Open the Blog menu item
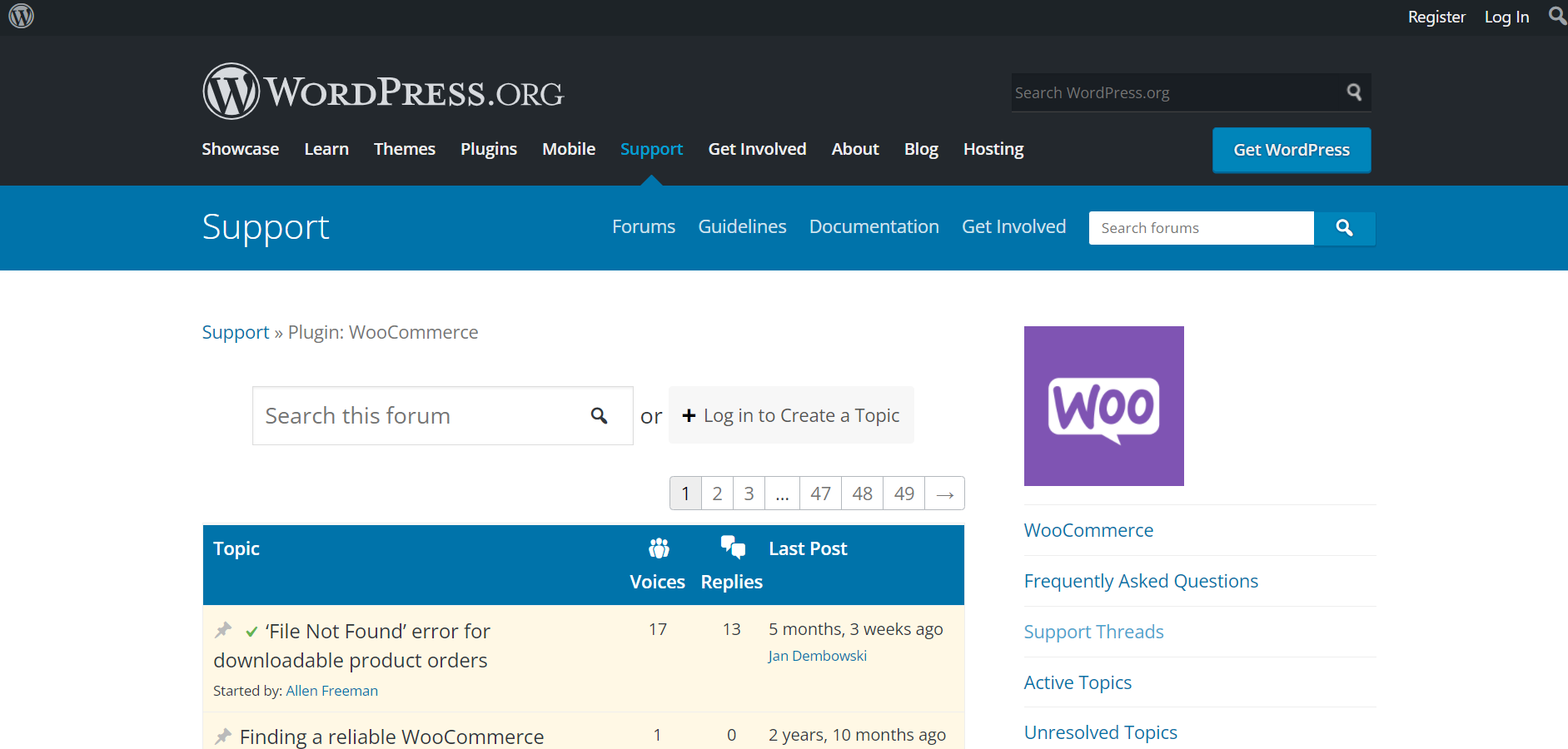This screenshot has width=1568, height=749. (921, 149)
